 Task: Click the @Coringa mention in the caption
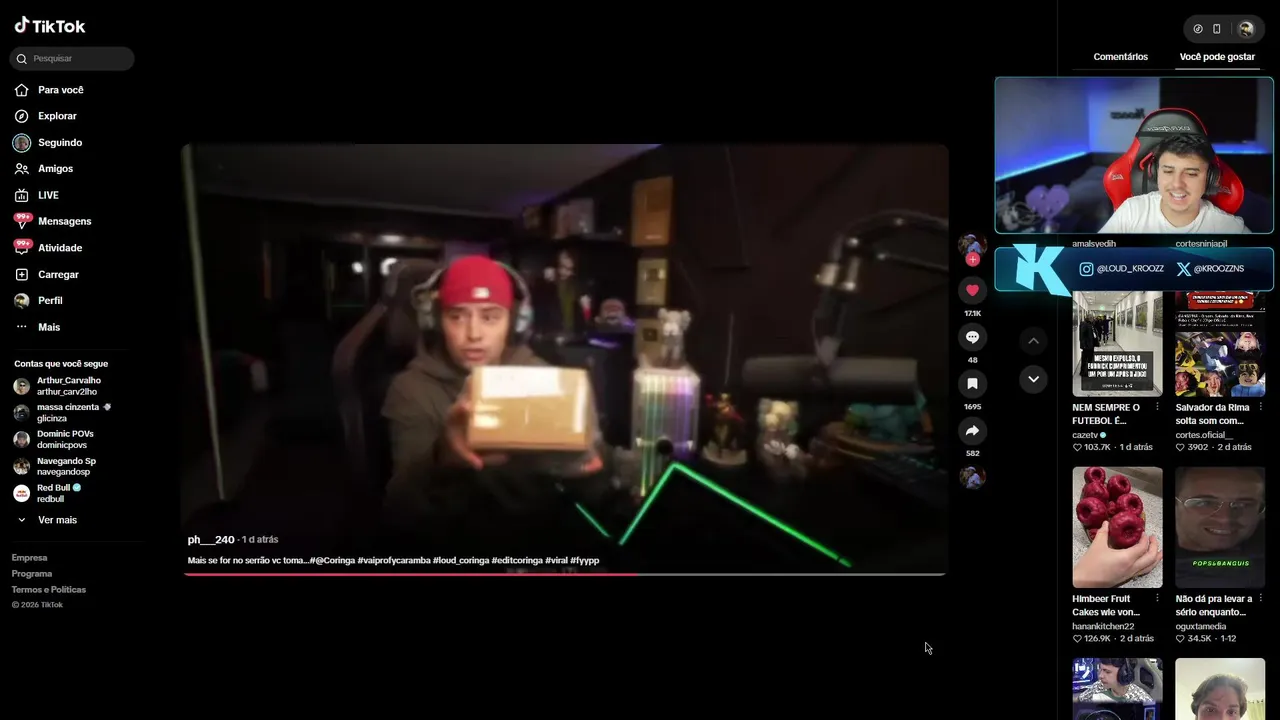pyautogui.click(x=334, y=560)
